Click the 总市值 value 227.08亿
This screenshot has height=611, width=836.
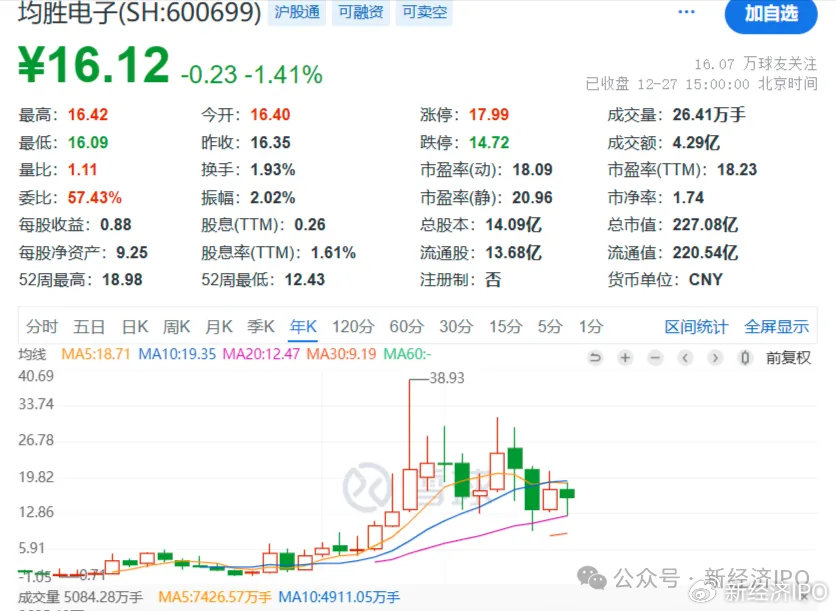click(x=705, y=225)
